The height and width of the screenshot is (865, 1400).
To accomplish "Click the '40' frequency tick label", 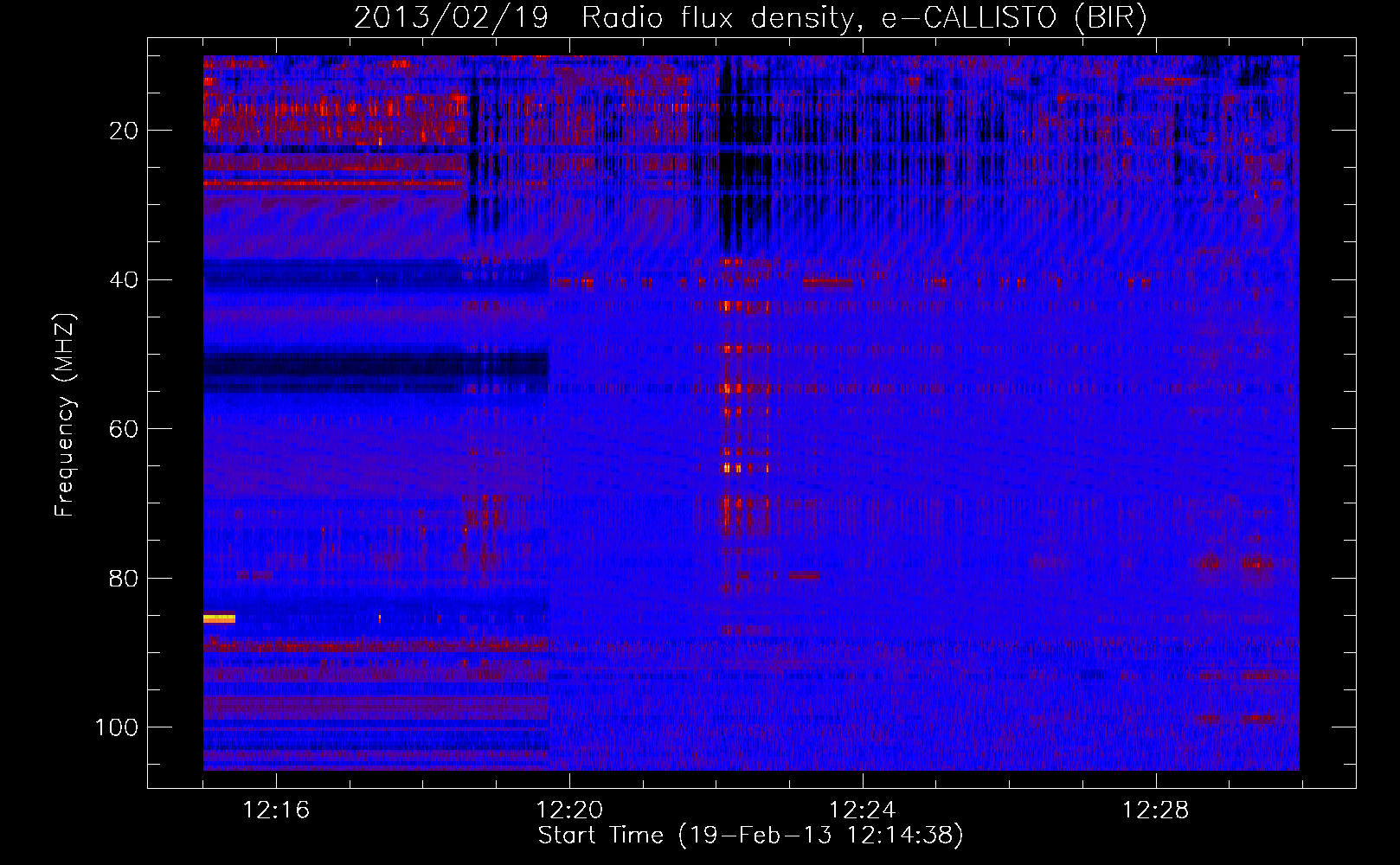I will tap(125, 280).
